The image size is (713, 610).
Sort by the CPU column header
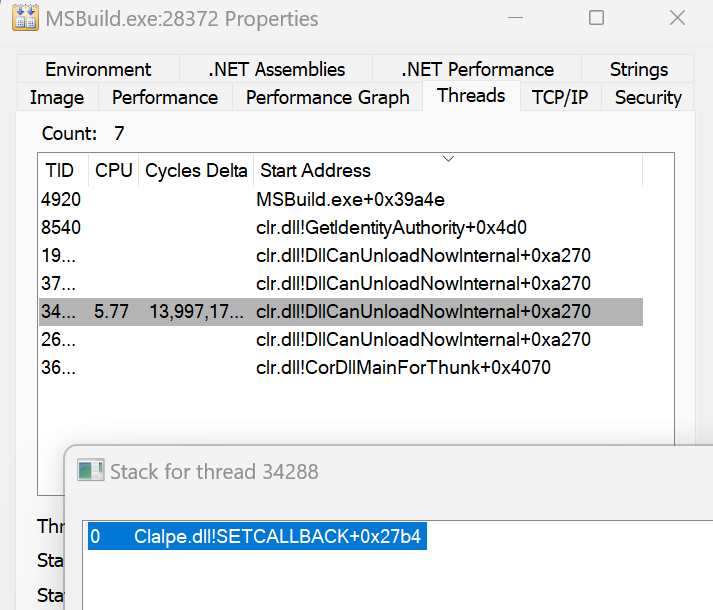[x=113, y=171]
